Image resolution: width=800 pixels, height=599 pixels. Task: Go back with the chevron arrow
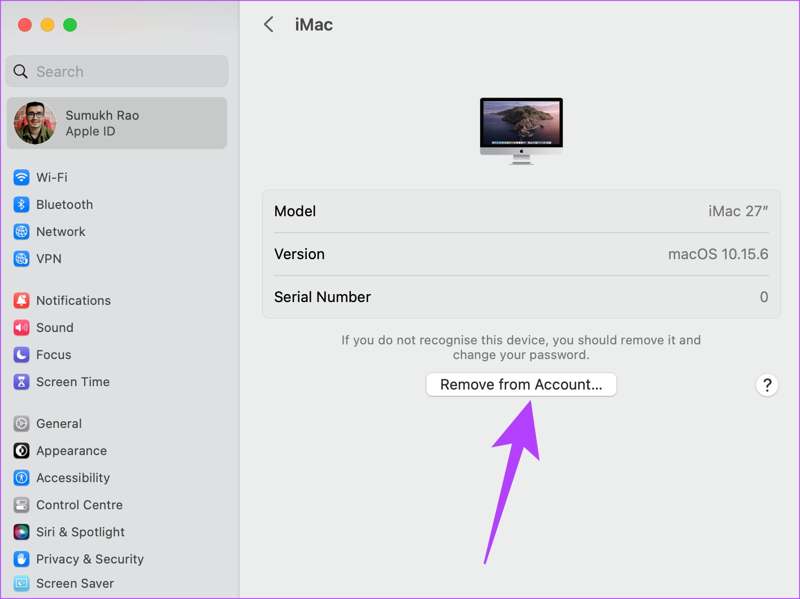pos(269,24)
